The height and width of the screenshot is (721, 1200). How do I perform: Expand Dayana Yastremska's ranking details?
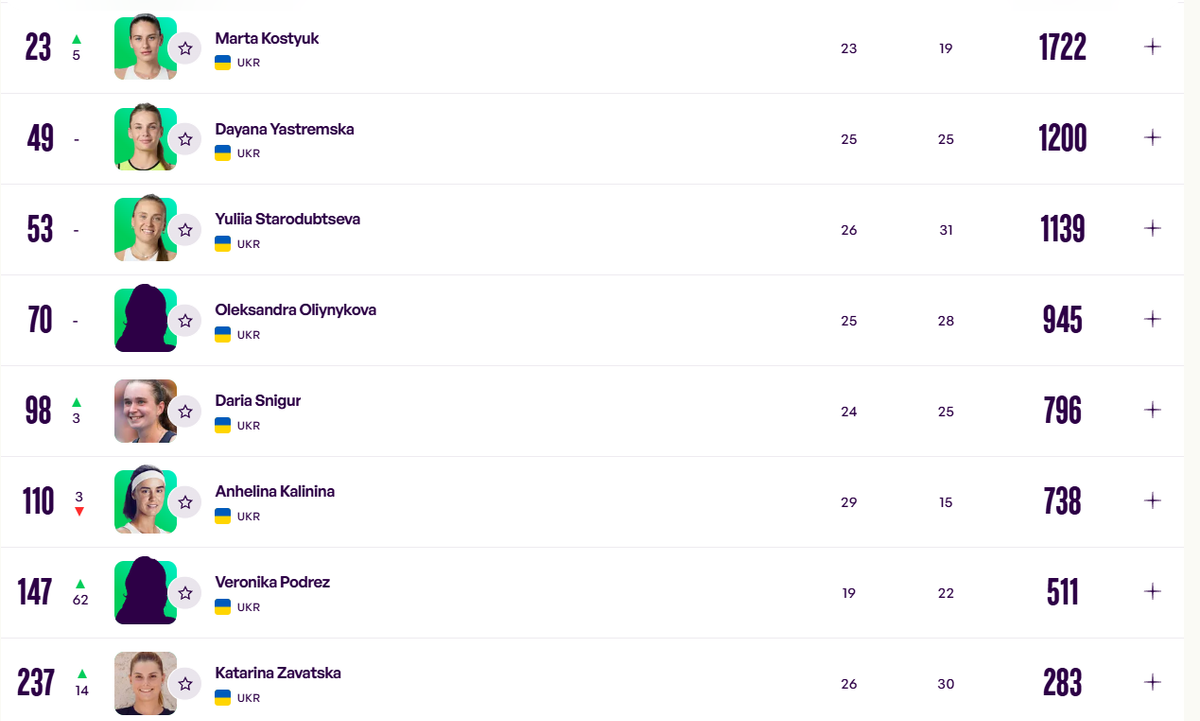point(1152,138)
